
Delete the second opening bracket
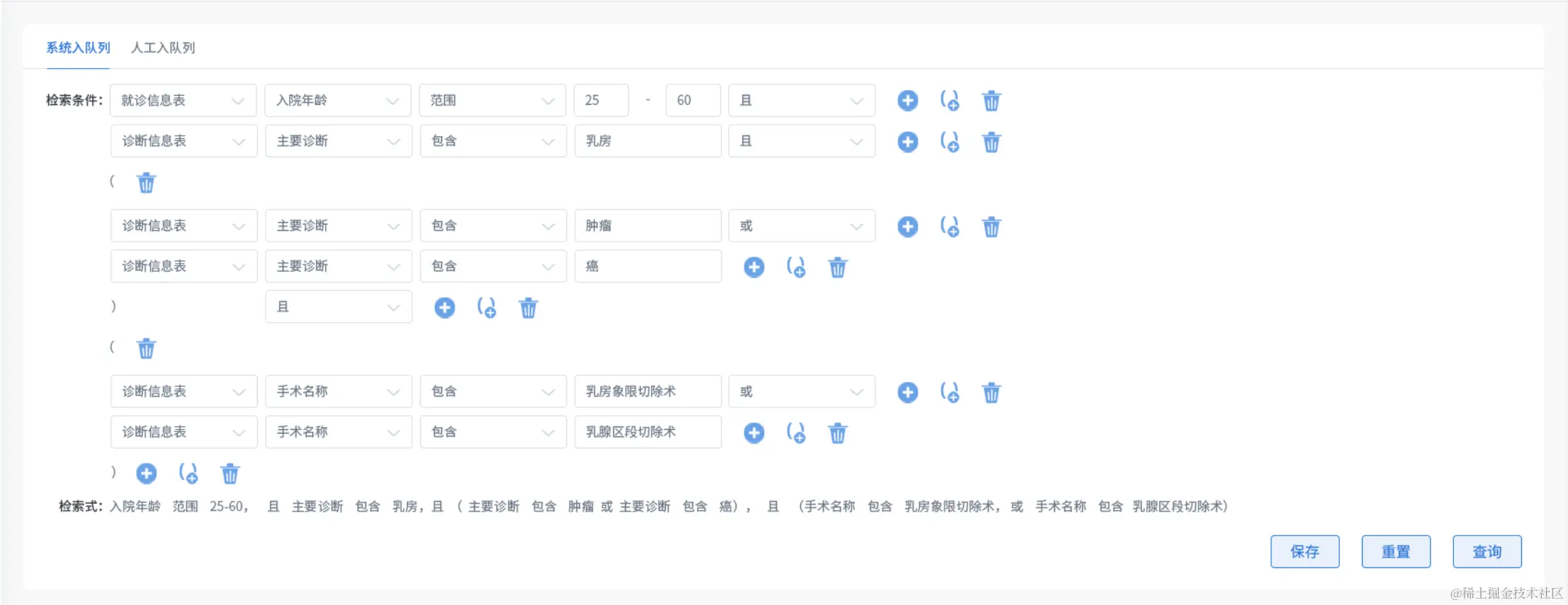(x=146, y=349)
